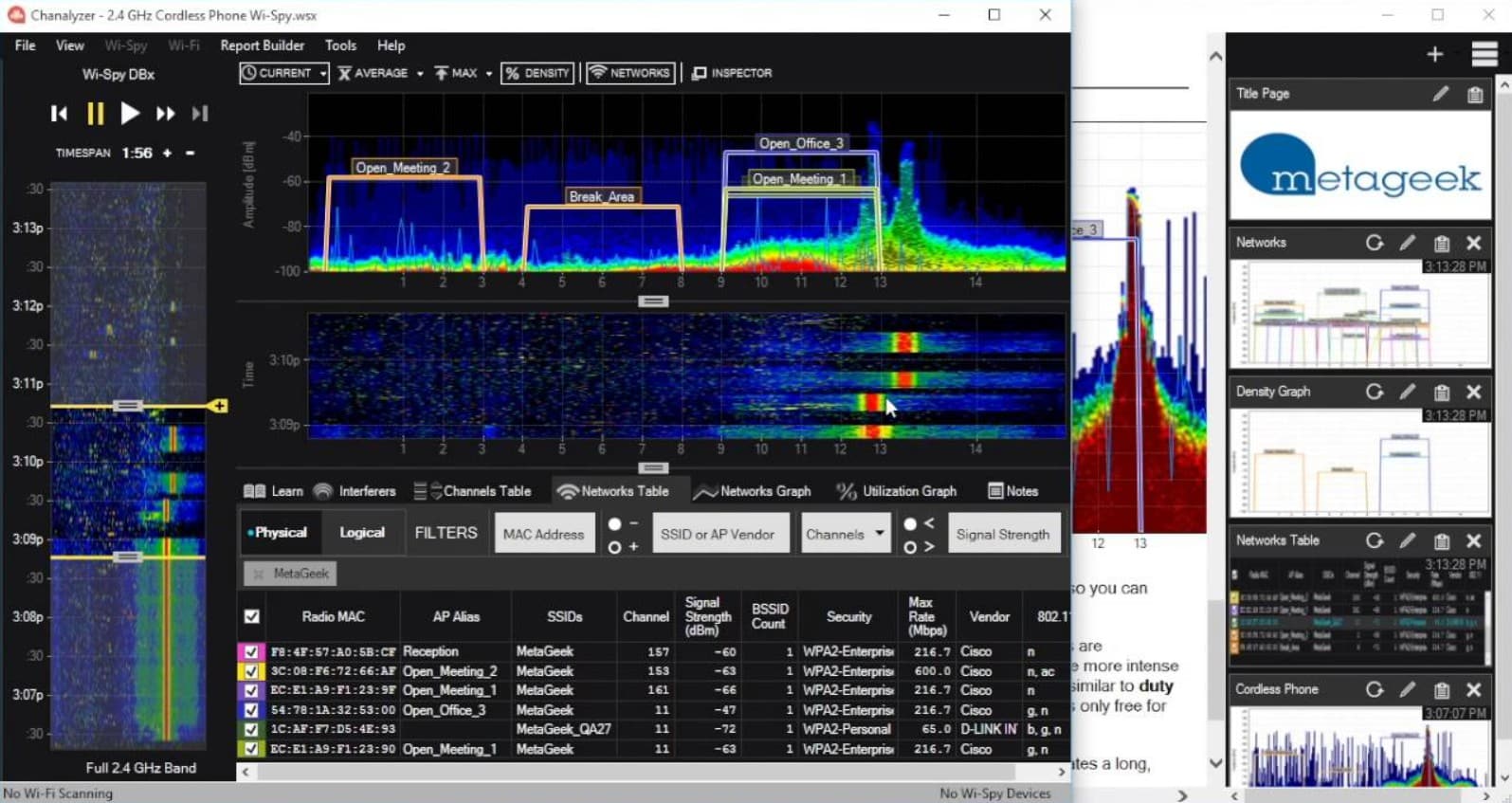Edit the Title Page section

click(1441, 94)
